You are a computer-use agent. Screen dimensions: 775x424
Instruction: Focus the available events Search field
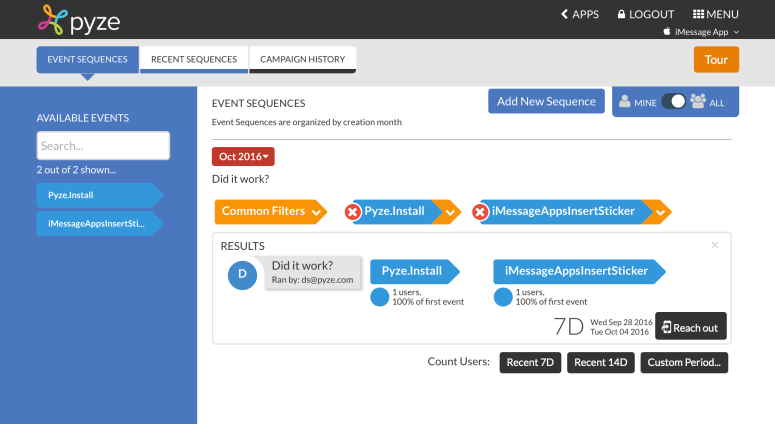coord(103,146)
